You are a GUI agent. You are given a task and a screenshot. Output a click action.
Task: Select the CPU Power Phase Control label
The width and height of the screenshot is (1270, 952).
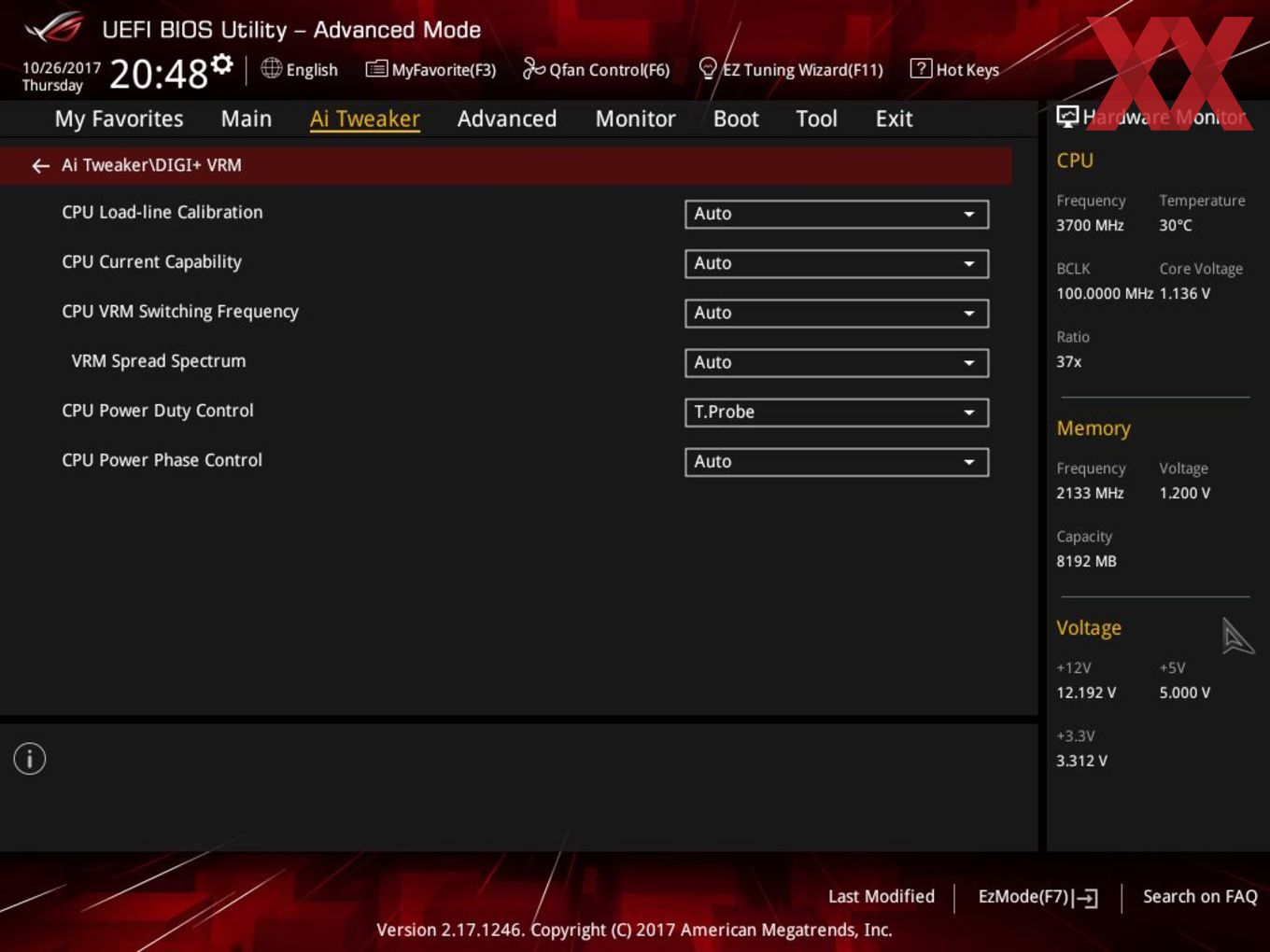[x=162, y=460]
